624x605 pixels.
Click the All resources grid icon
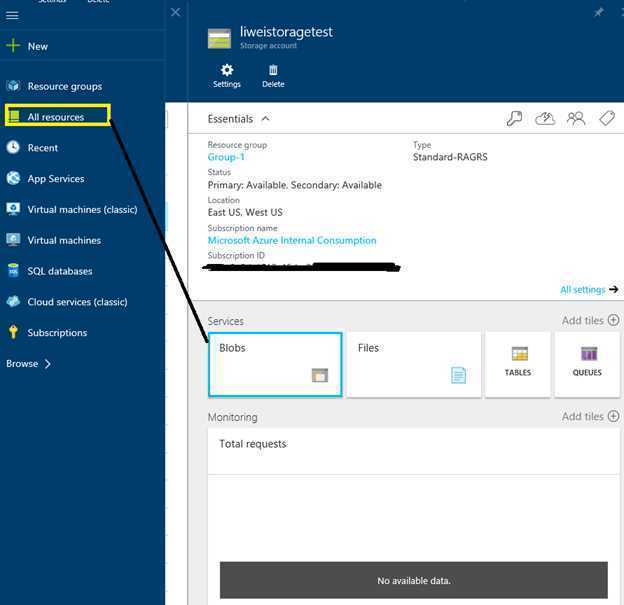[x=14, y=116]
